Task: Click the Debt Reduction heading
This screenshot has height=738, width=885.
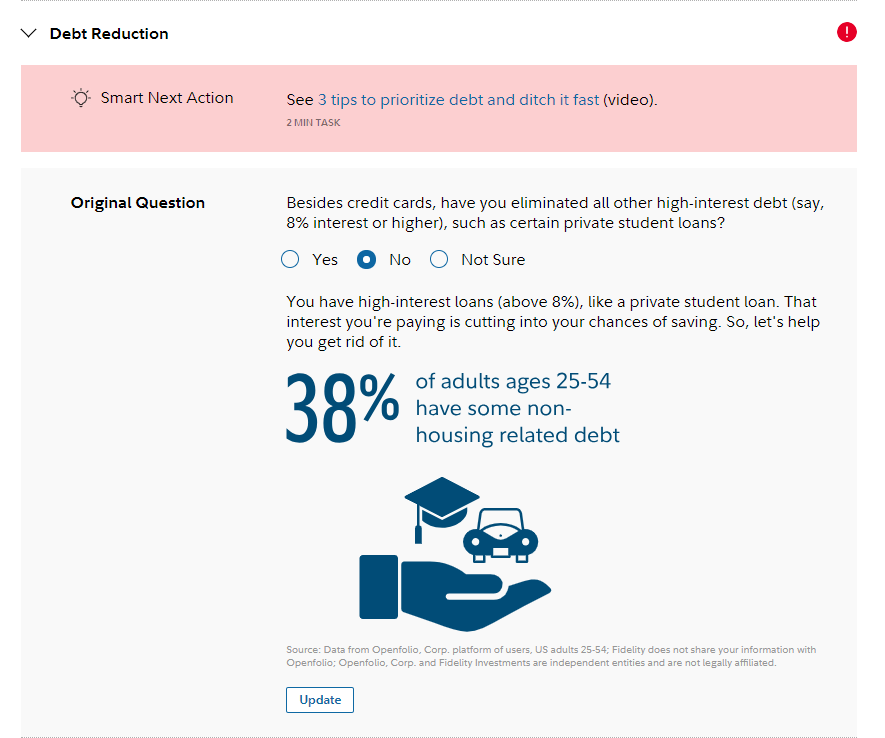Action: 109,34
